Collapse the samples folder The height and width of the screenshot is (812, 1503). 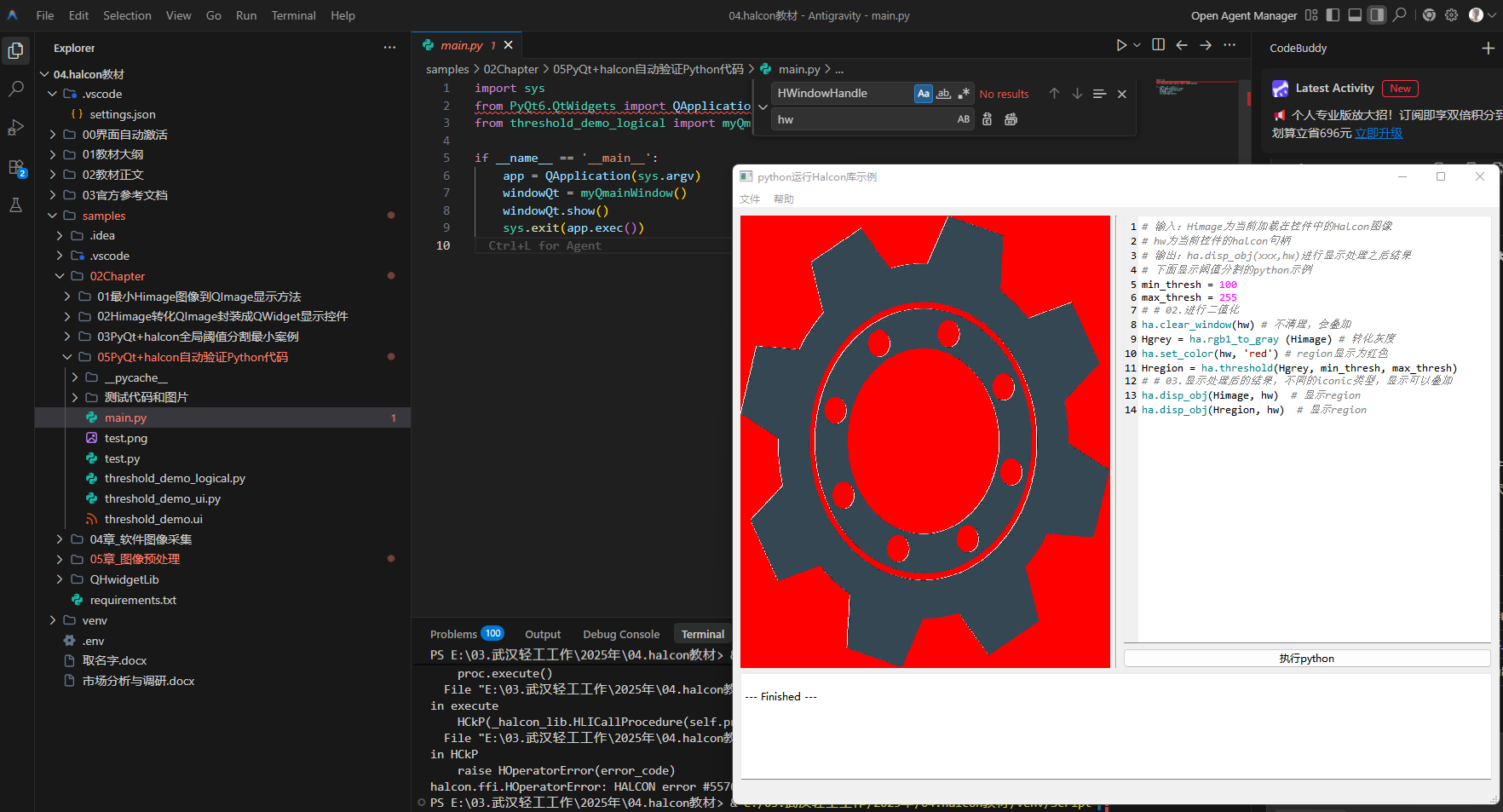tap(53, 216)
